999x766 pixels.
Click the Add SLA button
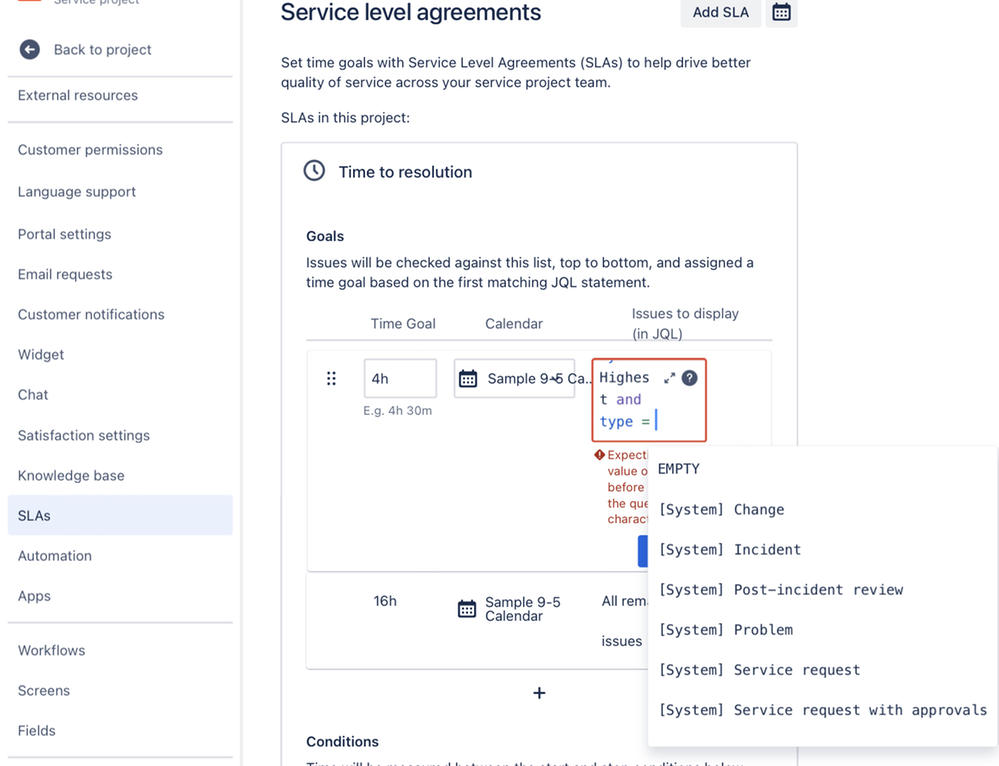(721, 12)
